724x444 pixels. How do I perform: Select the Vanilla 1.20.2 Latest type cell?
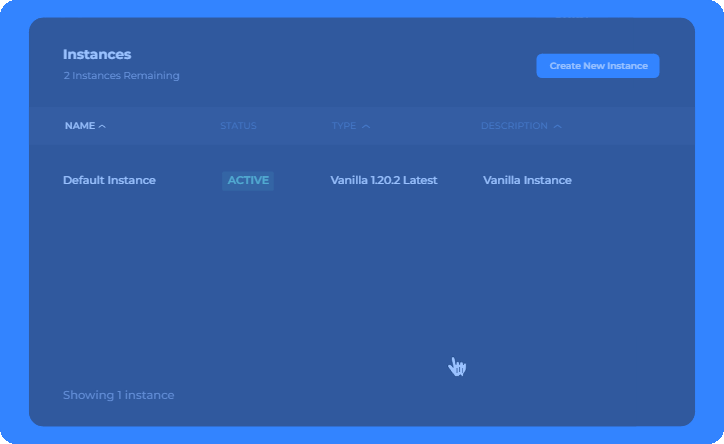pos(383,180)
